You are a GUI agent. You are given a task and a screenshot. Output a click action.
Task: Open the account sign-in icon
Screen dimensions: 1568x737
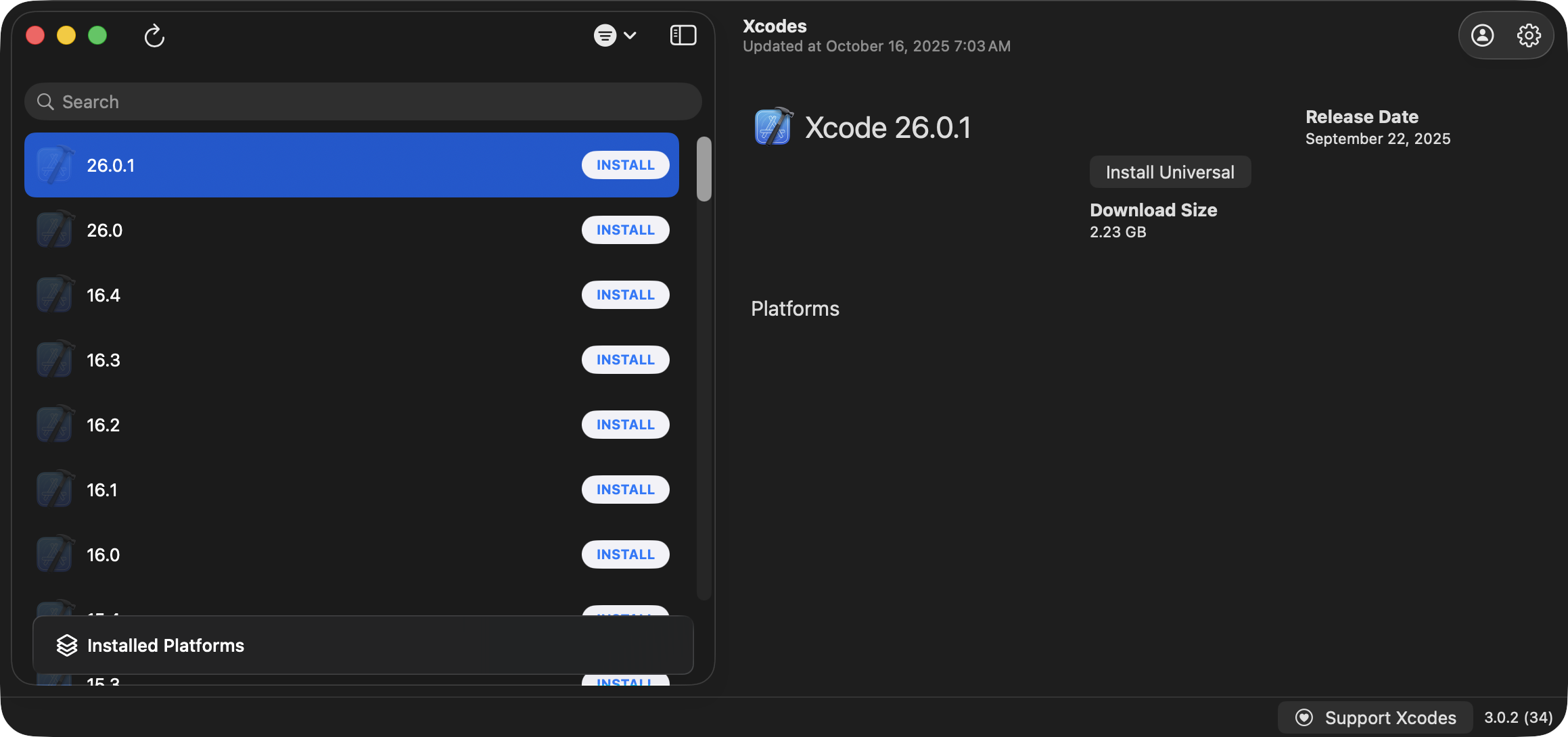tap(1482, 35)
